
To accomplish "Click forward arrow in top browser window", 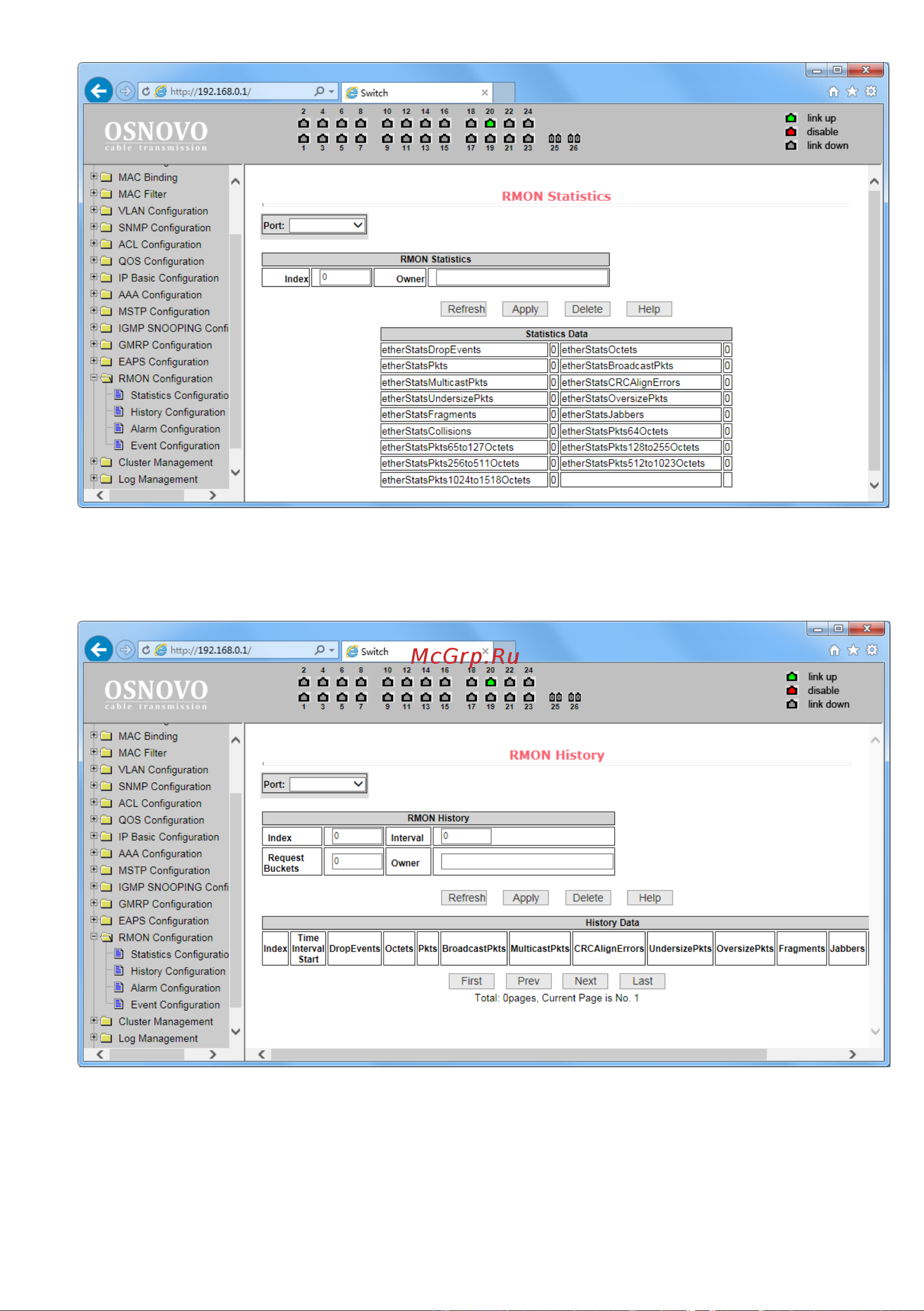I will click(x=125, y=91).
